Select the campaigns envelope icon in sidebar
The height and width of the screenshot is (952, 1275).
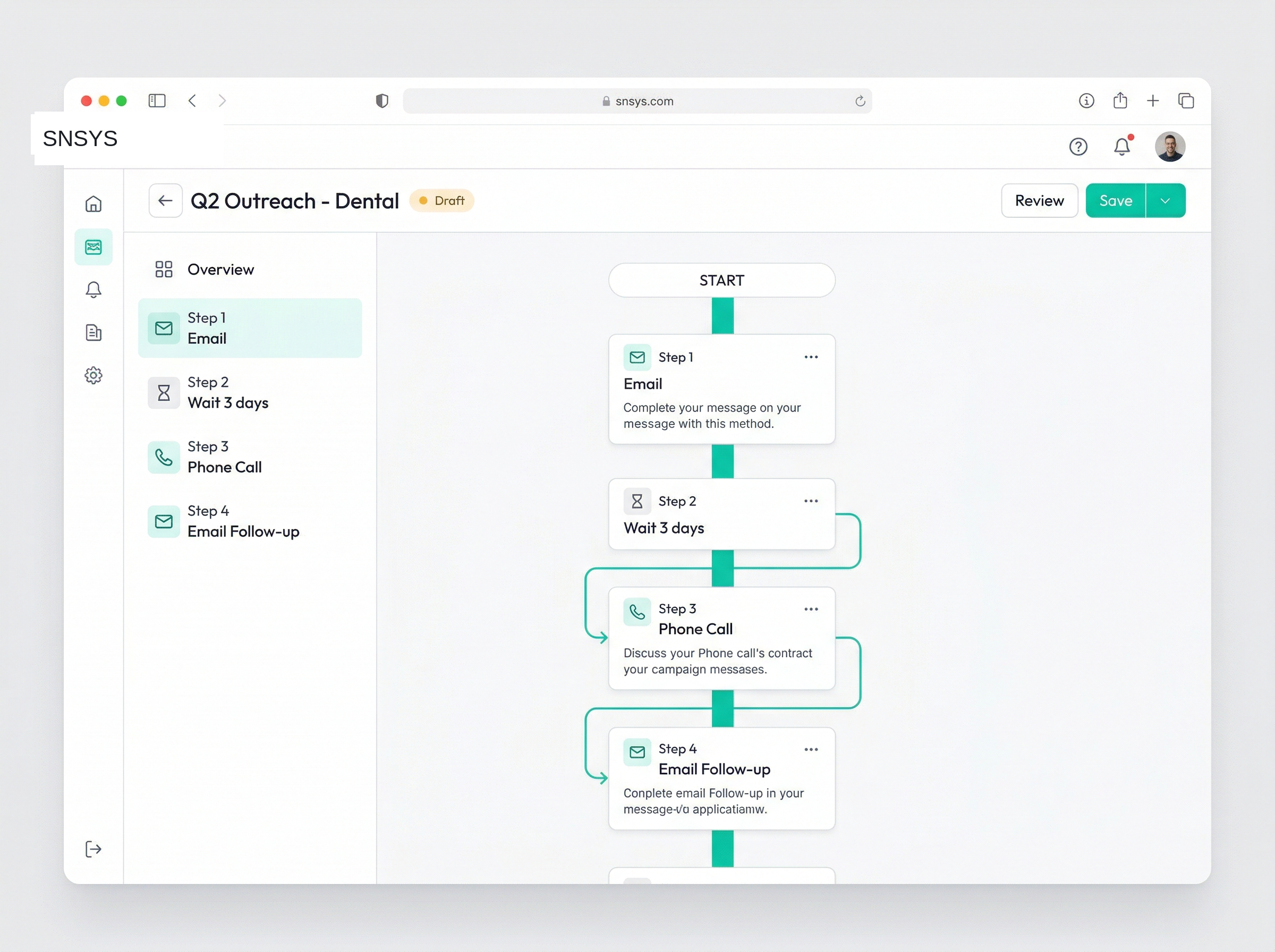pyautogui.click(x=93, y=246)
